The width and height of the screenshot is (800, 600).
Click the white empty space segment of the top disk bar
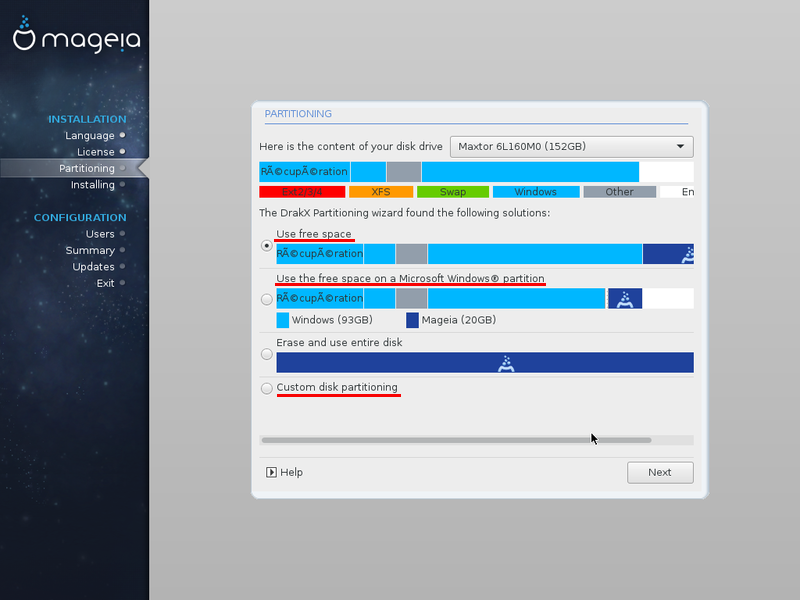click(666, 172)
